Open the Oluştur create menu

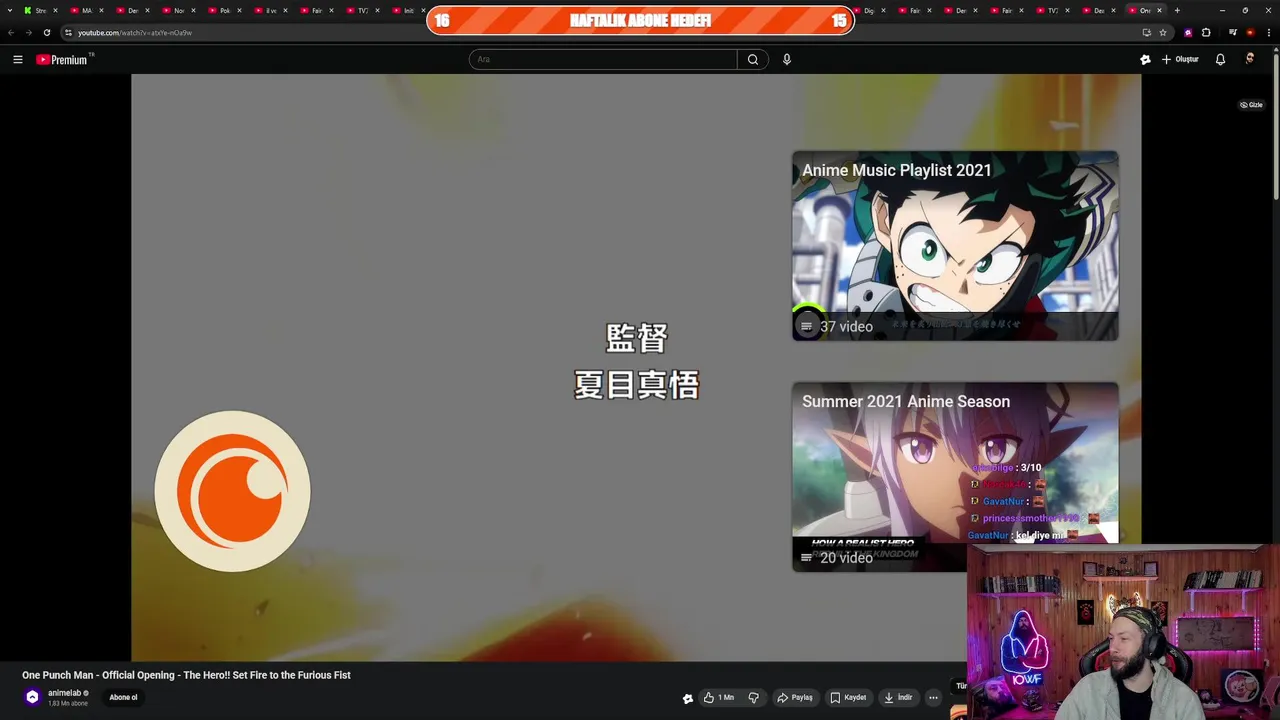1180,59
